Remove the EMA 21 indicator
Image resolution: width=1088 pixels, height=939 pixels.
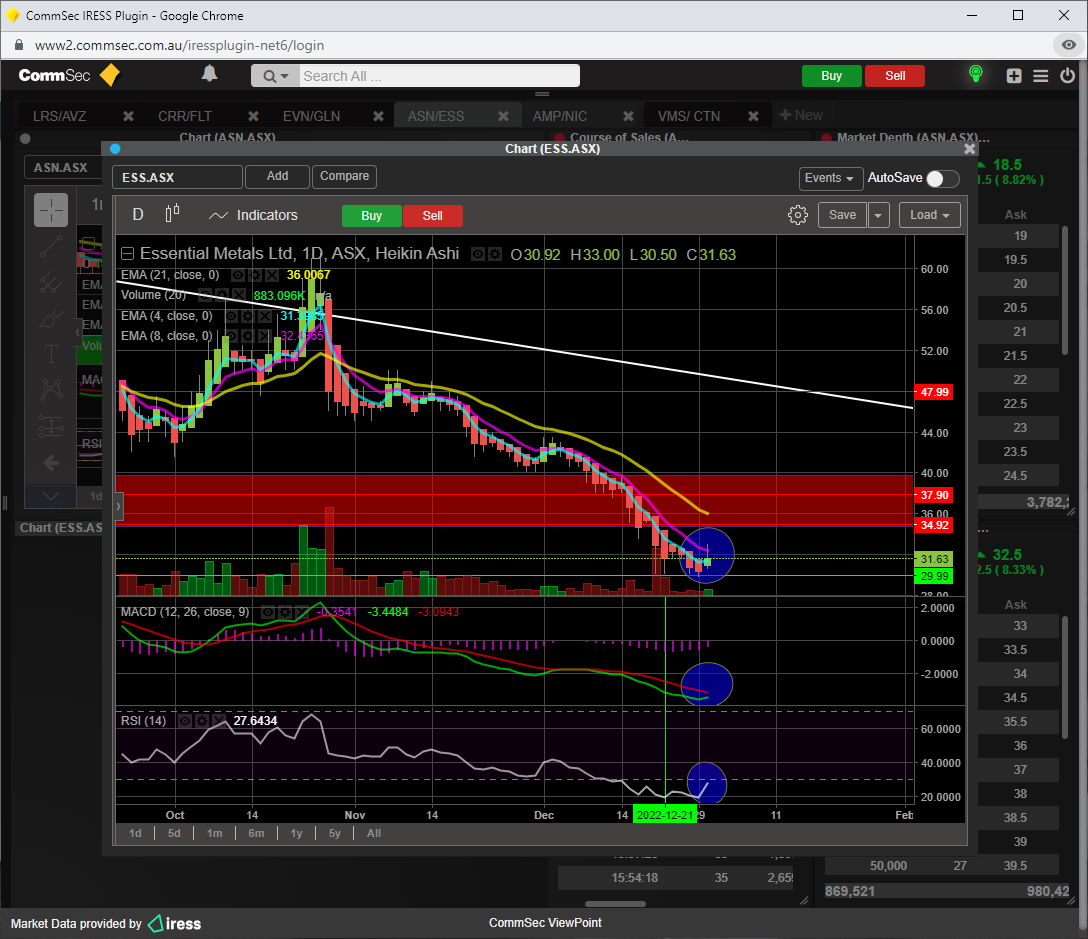pos(273,275)
